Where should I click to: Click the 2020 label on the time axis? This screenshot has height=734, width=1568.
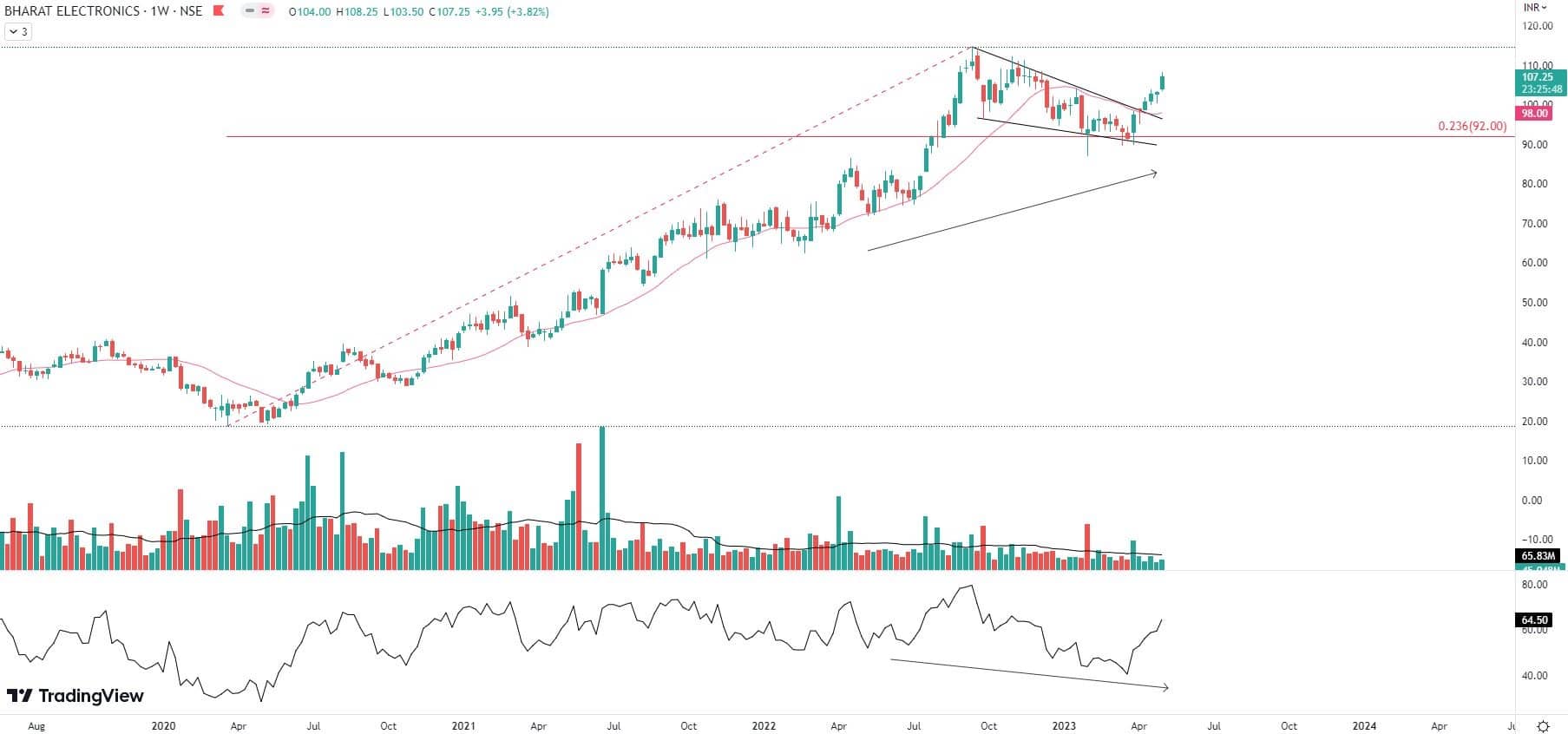click(163, 725)
